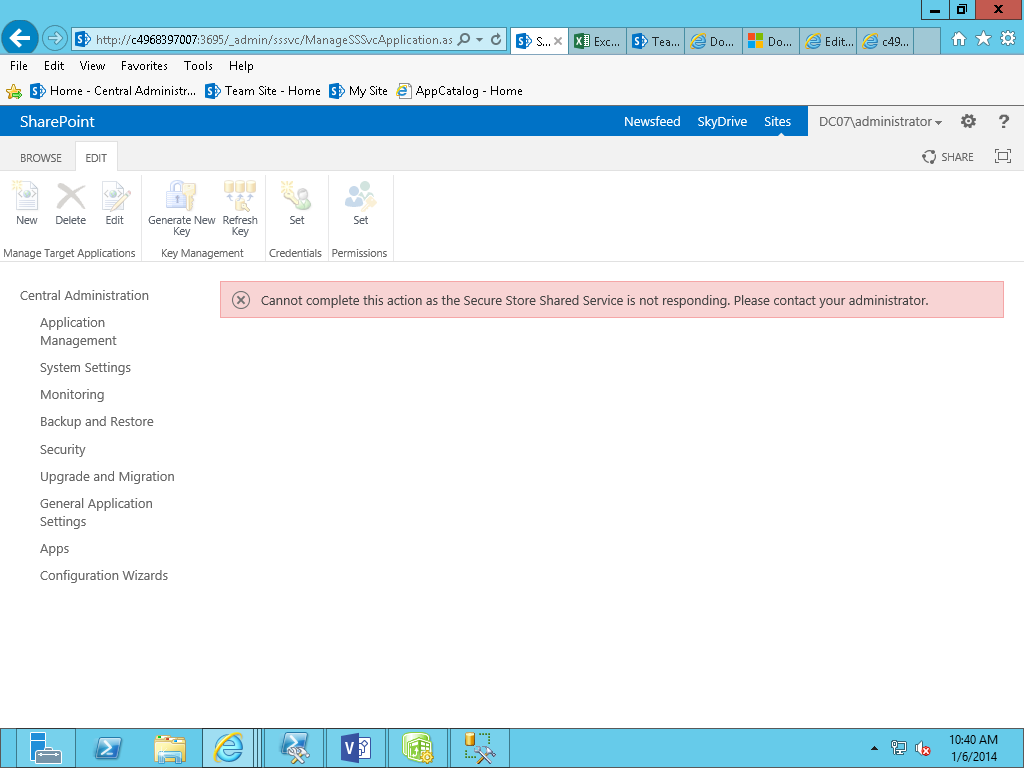Click the address bar search magnifier

point(463,39)
